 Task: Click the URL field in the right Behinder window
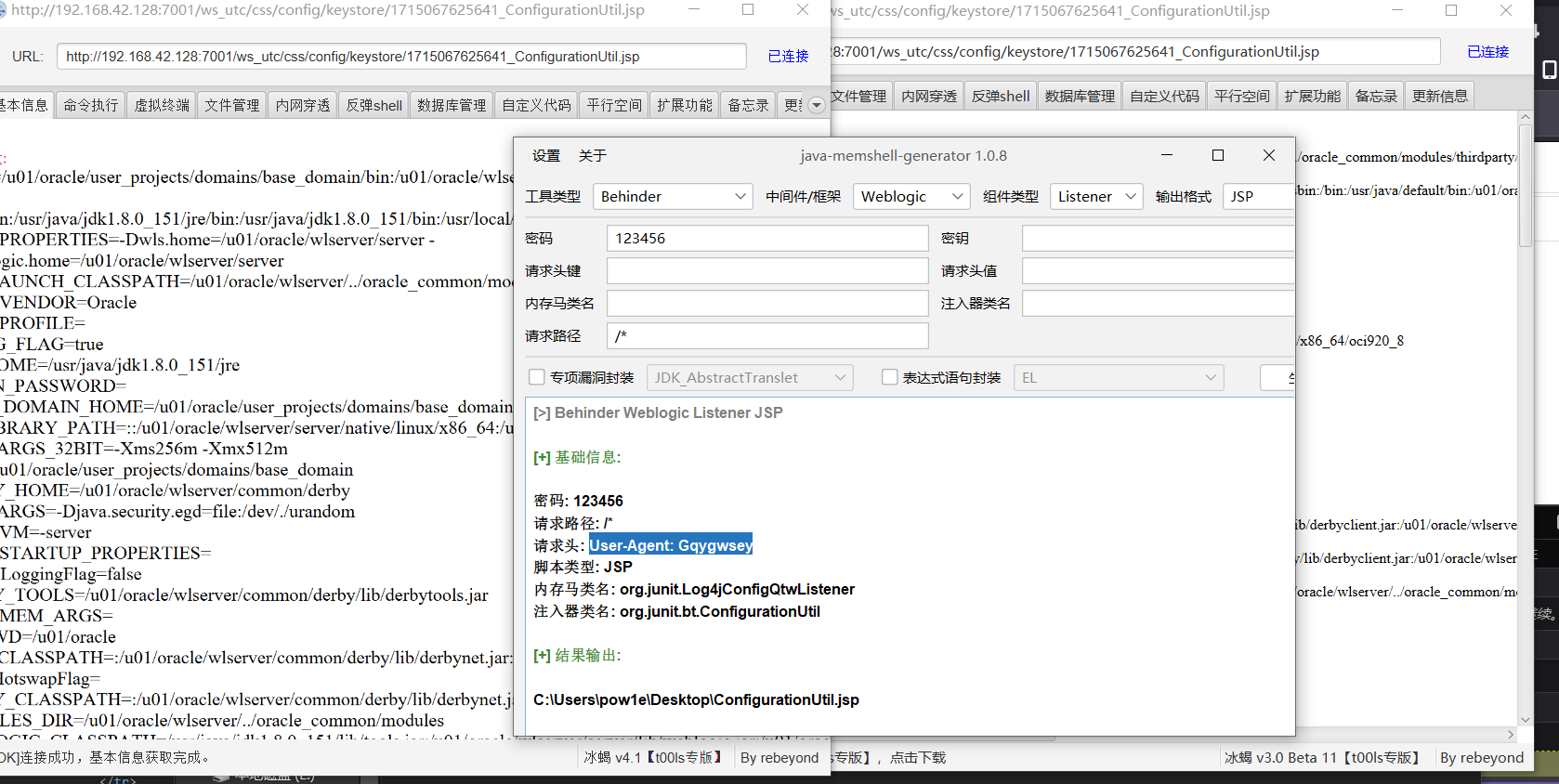pyautogui.click(x=1133, y=51)
